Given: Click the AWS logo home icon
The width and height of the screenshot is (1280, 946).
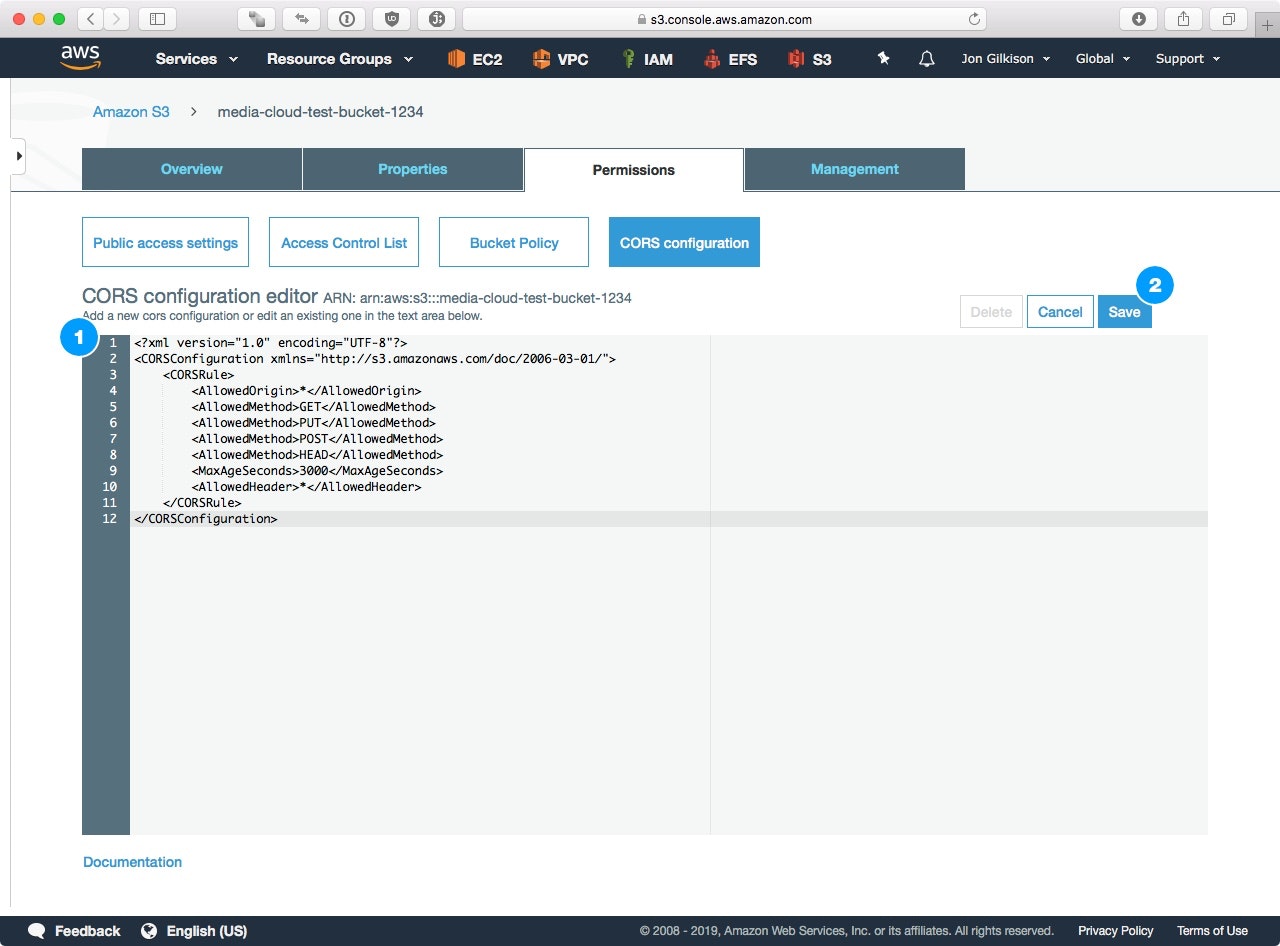Looking at the screenshot, I should tap(80, 58).
